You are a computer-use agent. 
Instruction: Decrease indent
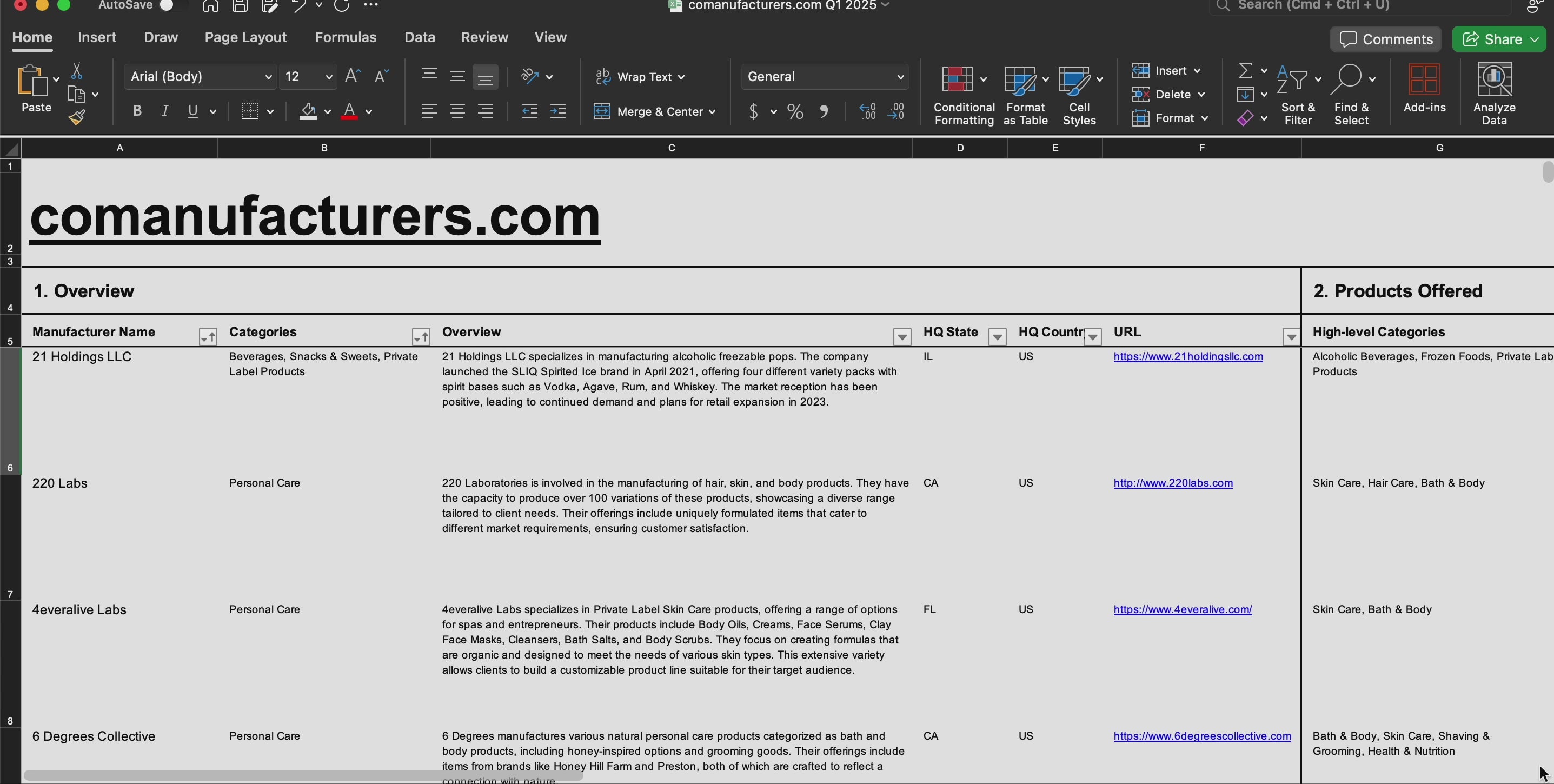(x=530, y=111)
